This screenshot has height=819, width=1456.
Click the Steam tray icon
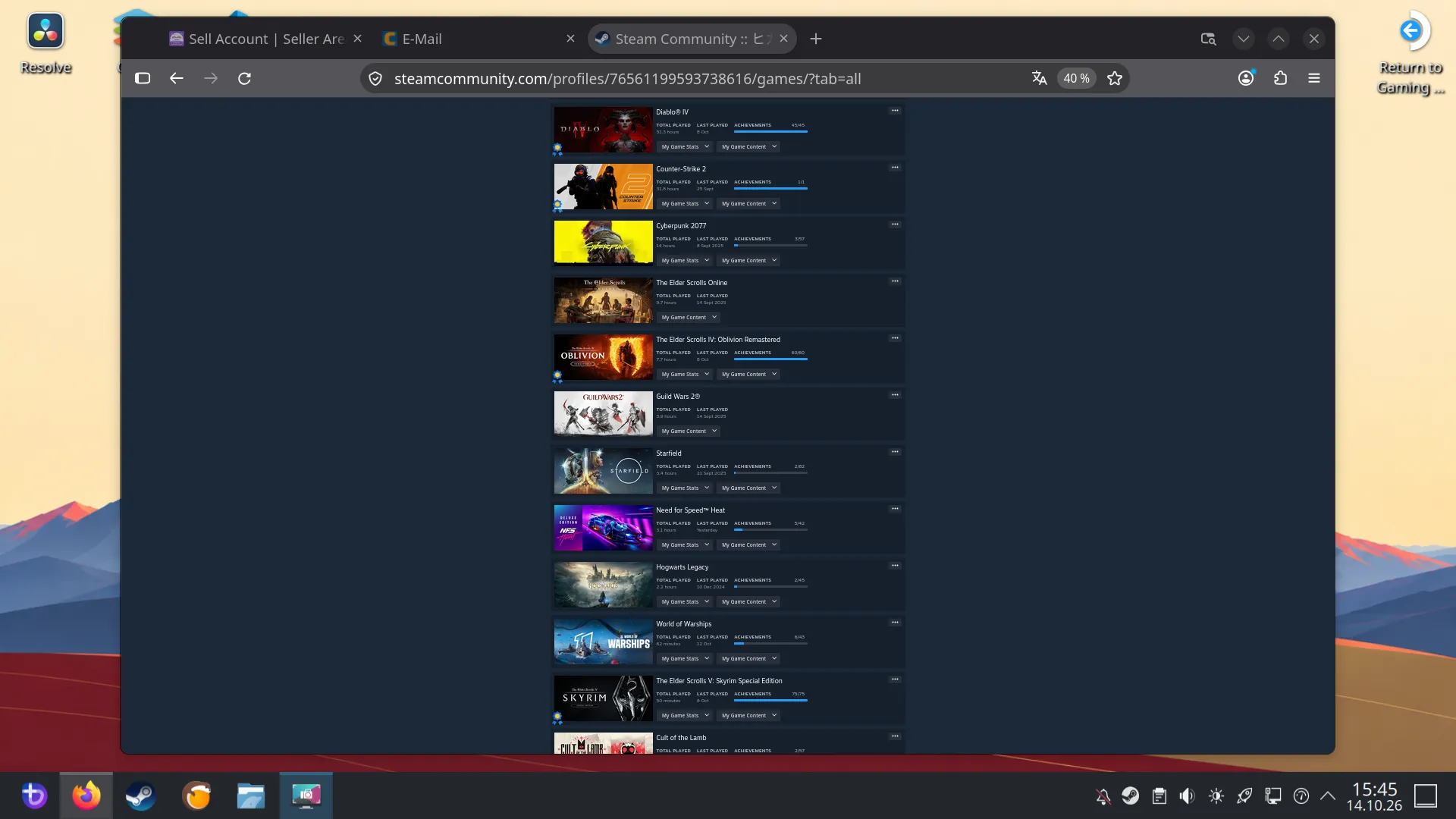pyautogui.click(x=1130, y=795)
